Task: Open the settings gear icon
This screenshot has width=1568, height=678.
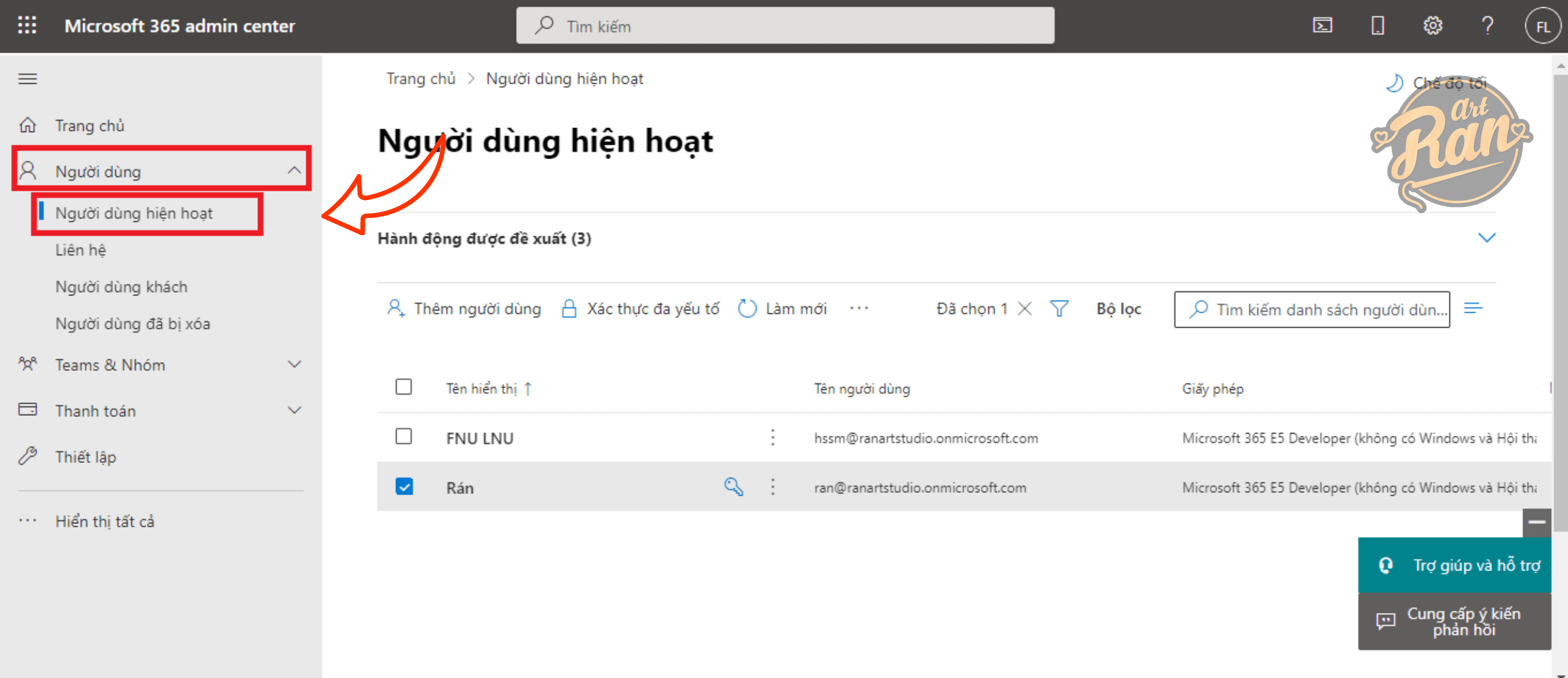Action: coord(1432,26)
